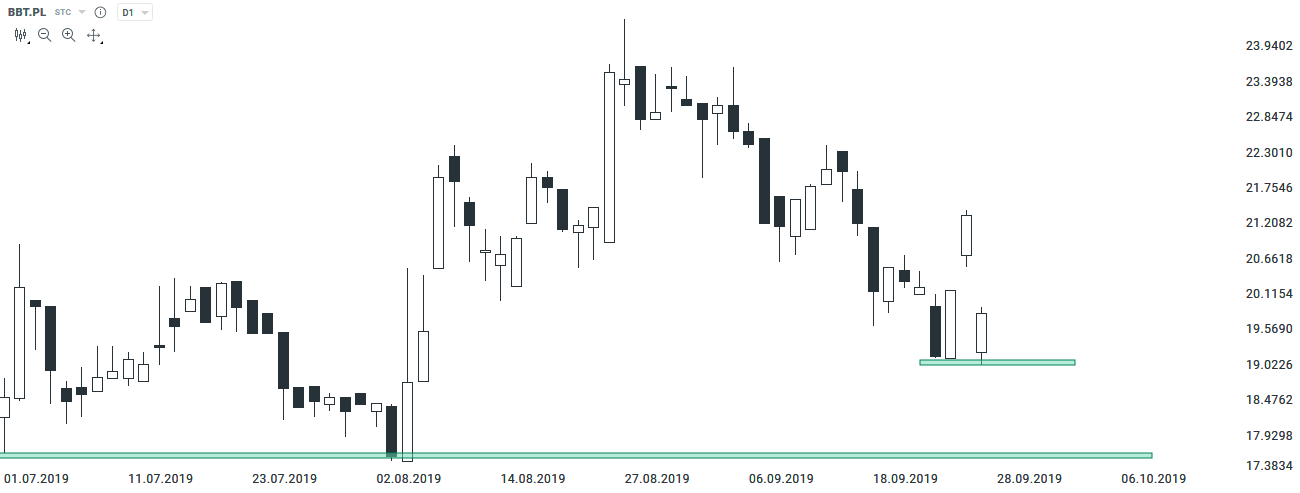Screen dimensions: 1300x493
Task: Click the 01.07.2019 date label
Action: 36,479
